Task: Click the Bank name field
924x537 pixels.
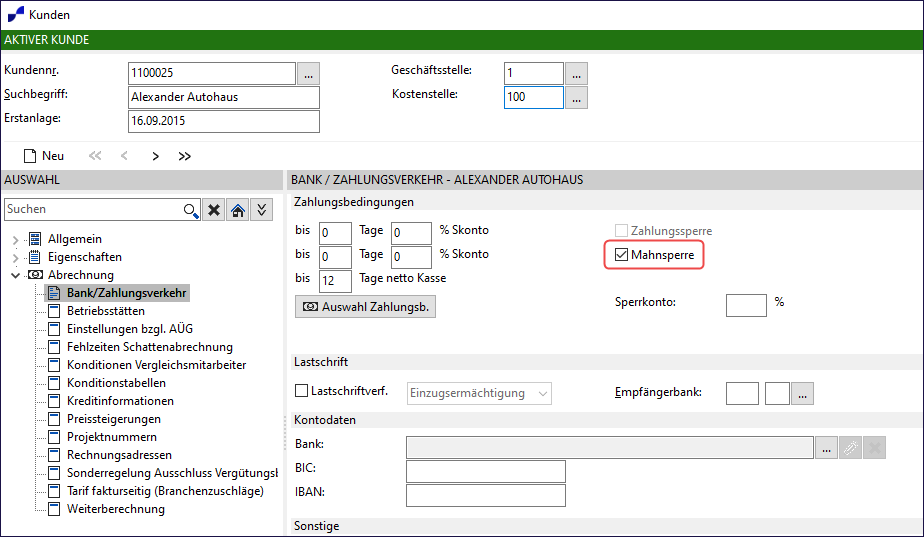Action: (610, 448)
